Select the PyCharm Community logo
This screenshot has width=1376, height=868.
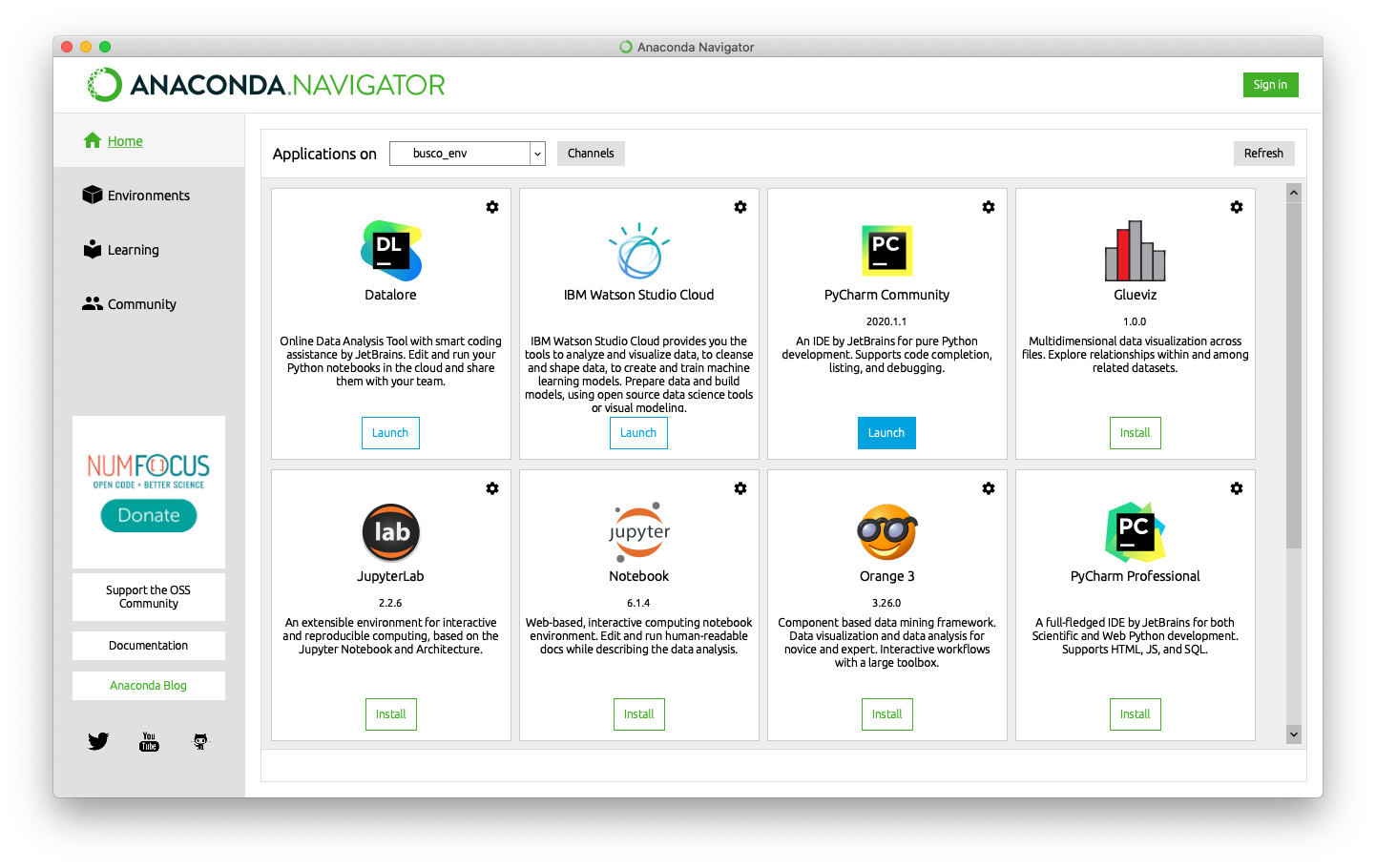tap(886, 250)
